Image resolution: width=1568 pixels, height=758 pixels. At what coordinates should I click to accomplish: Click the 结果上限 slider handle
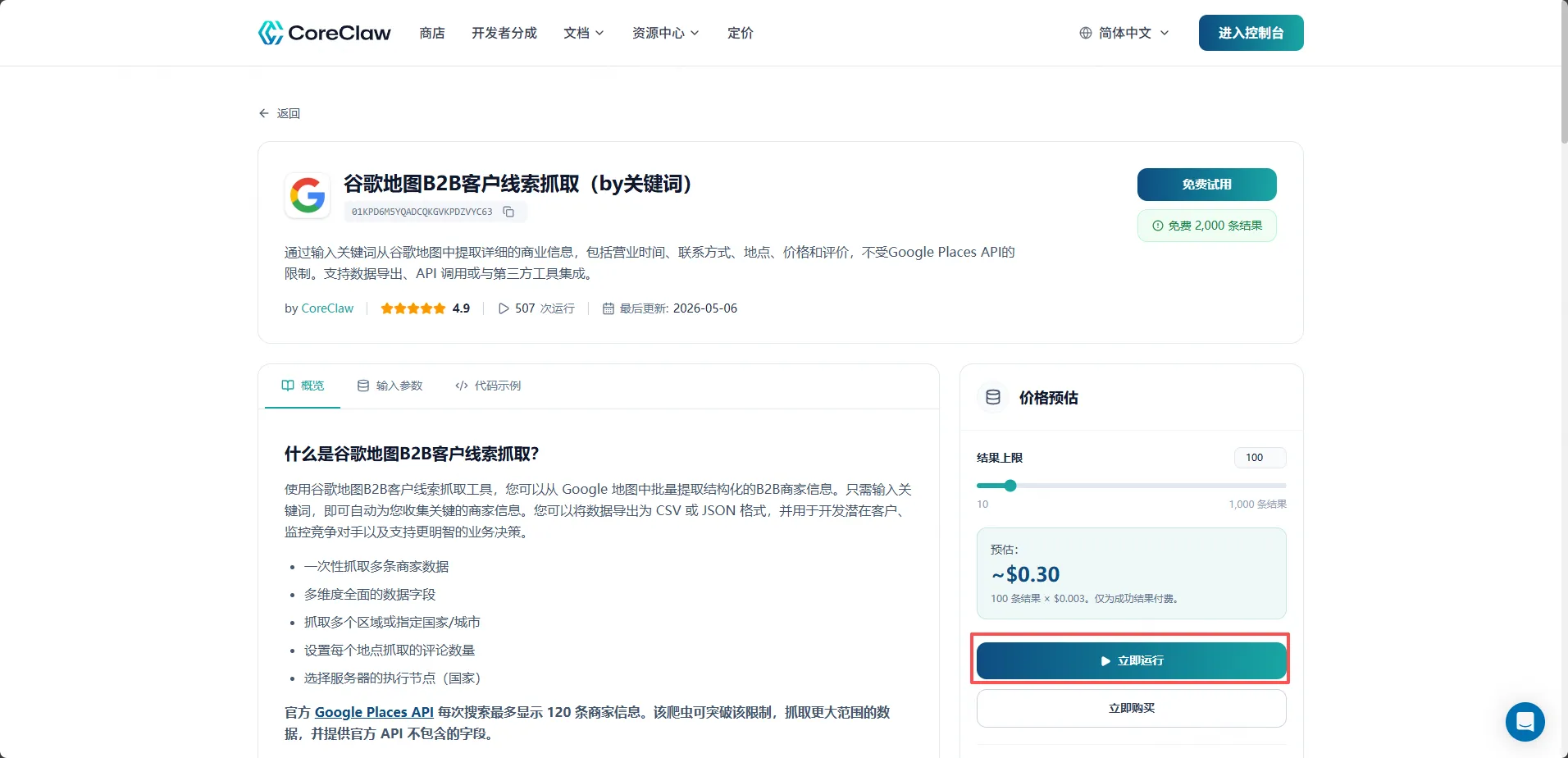coord(1010,486)
